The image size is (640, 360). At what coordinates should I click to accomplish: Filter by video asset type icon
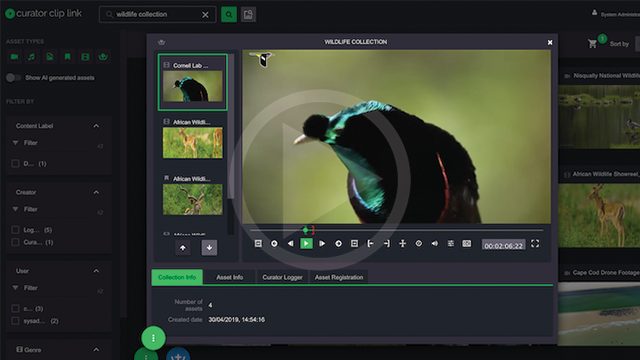[14, 57]
